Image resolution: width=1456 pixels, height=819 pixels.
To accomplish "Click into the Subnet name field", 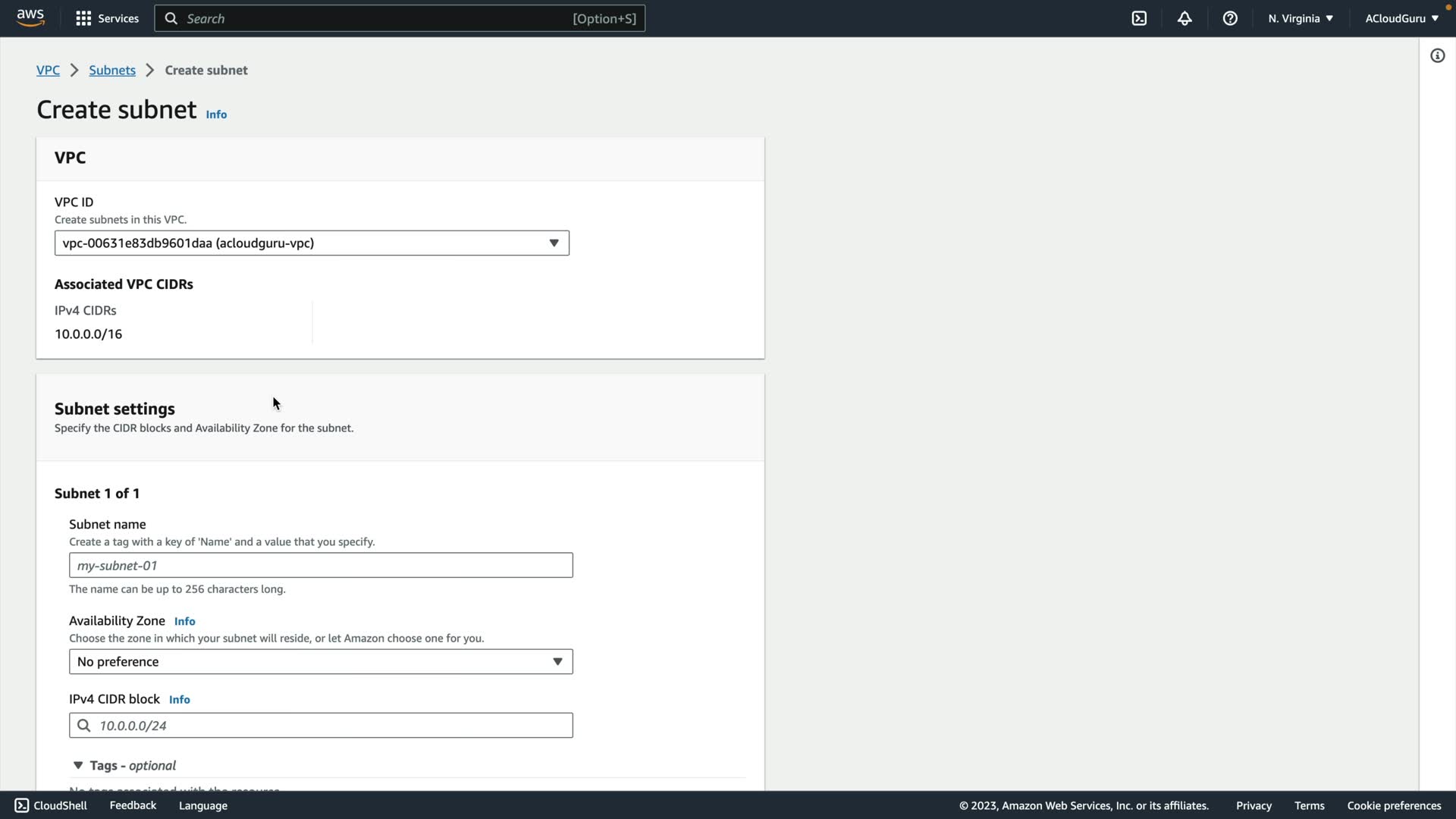I will click(x=321, y=566).
